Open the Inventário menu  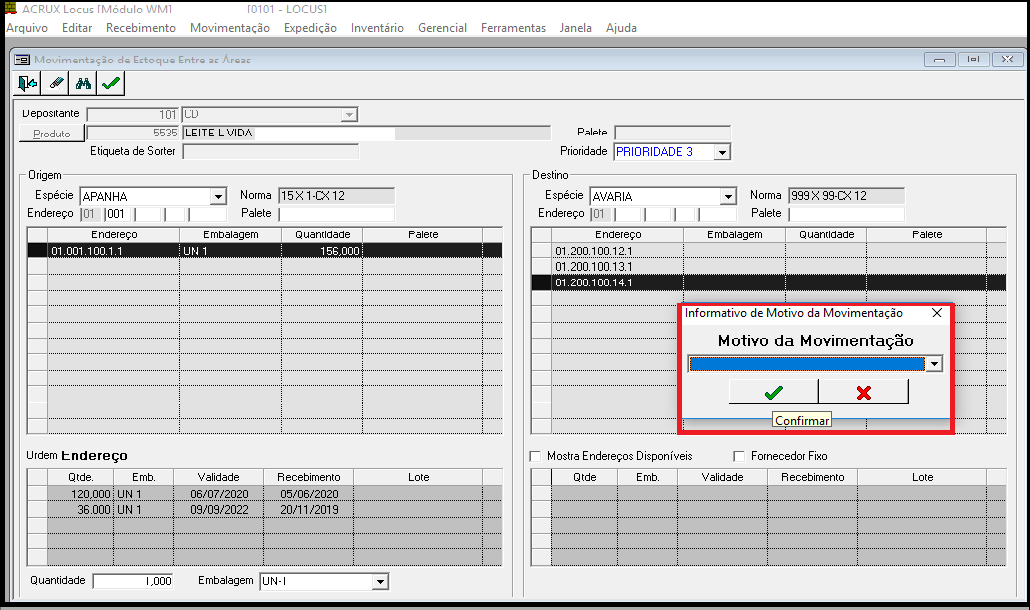click(x=377, y=28)
